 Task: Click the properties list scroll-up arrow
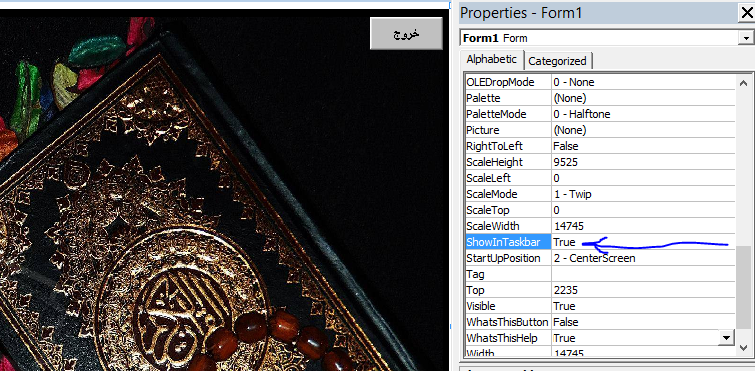click(743, 83)
